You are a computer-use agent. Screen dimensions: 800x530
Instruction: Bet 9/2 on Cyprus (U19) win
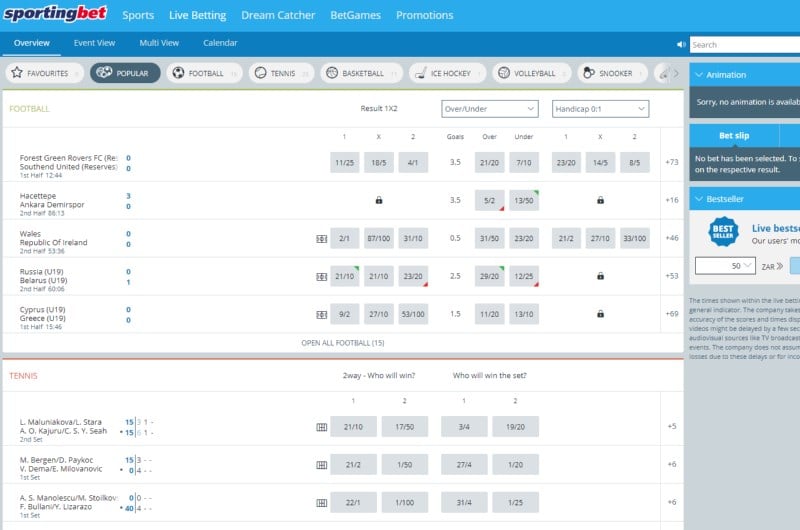click(x=344, y=314)
